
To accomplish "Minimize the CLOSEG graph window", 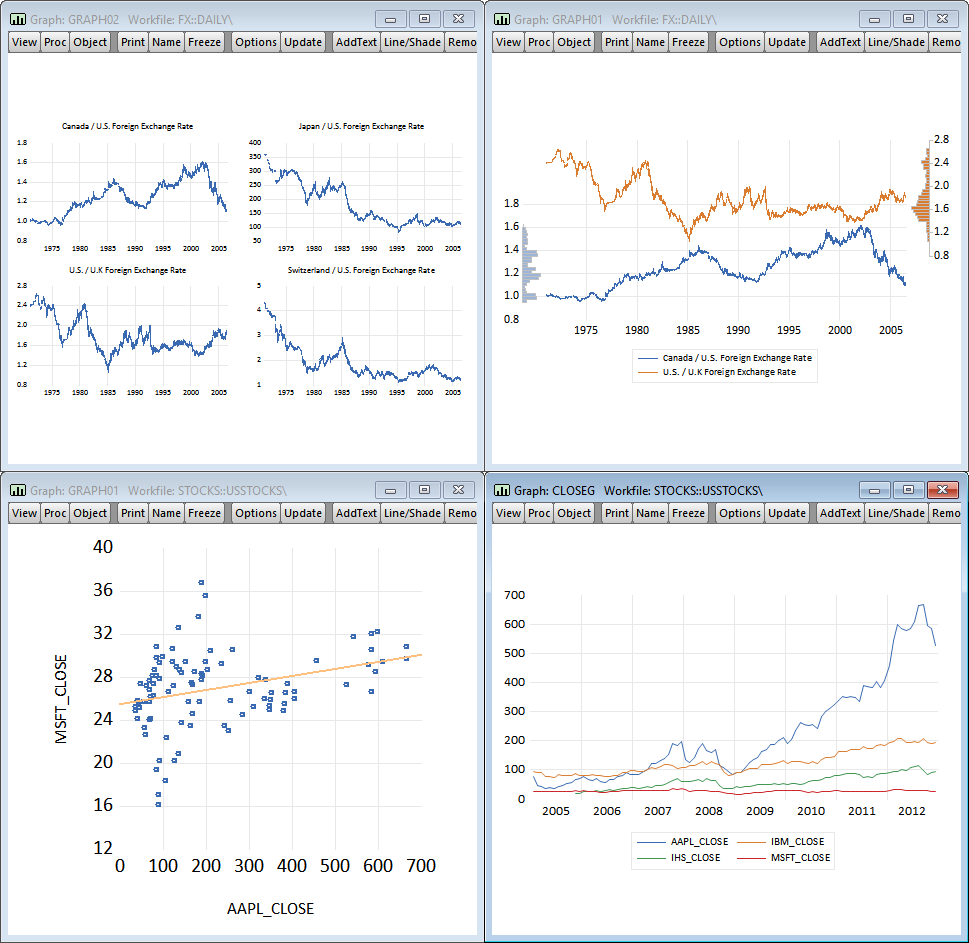I will 876,490.
